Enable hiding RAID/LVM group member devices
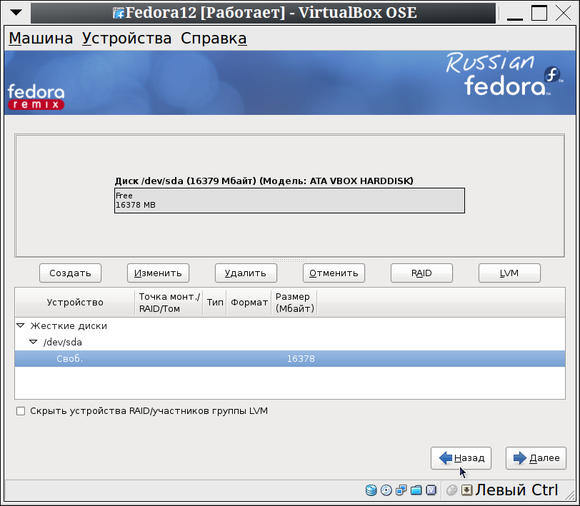Screen dimensions: 580x506 tap(21, 411)
